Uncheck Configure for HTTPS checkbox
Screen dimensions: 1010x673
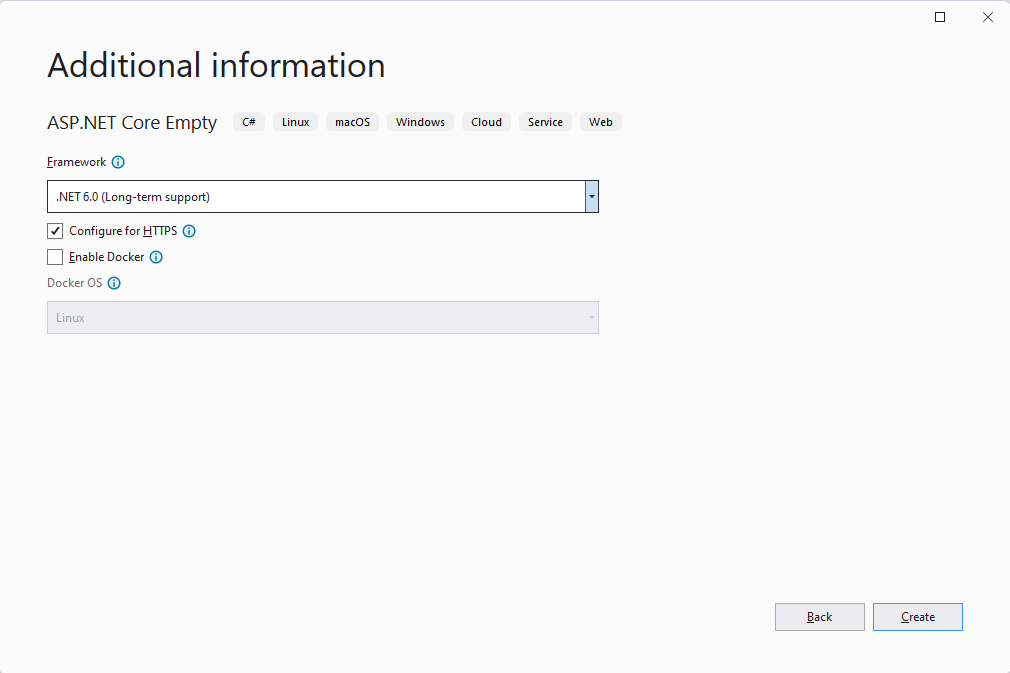(55, 231)
